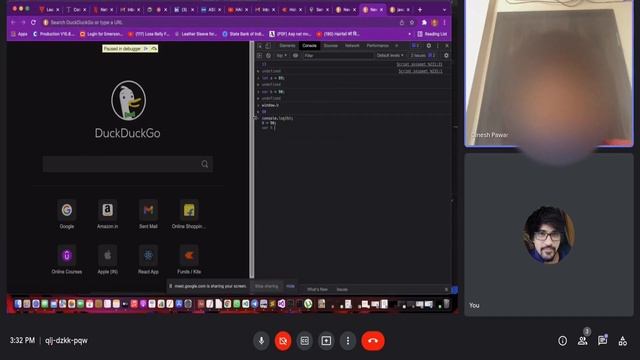Open the Google shortcut tile
Image resolution: width=640 pixels, height=360 pixels.
tap(67, 214)
